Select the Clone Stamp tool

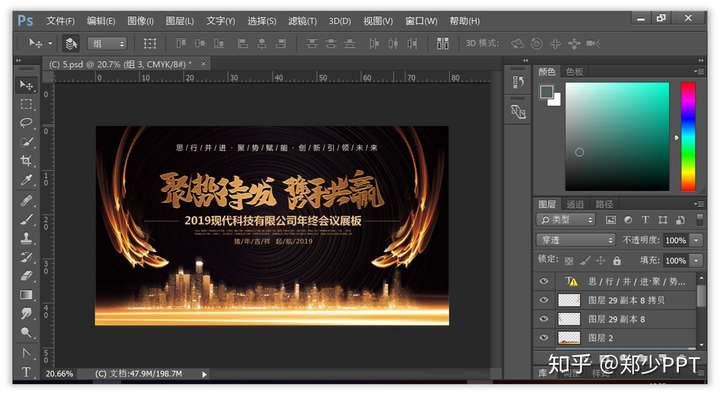point(26,238)
